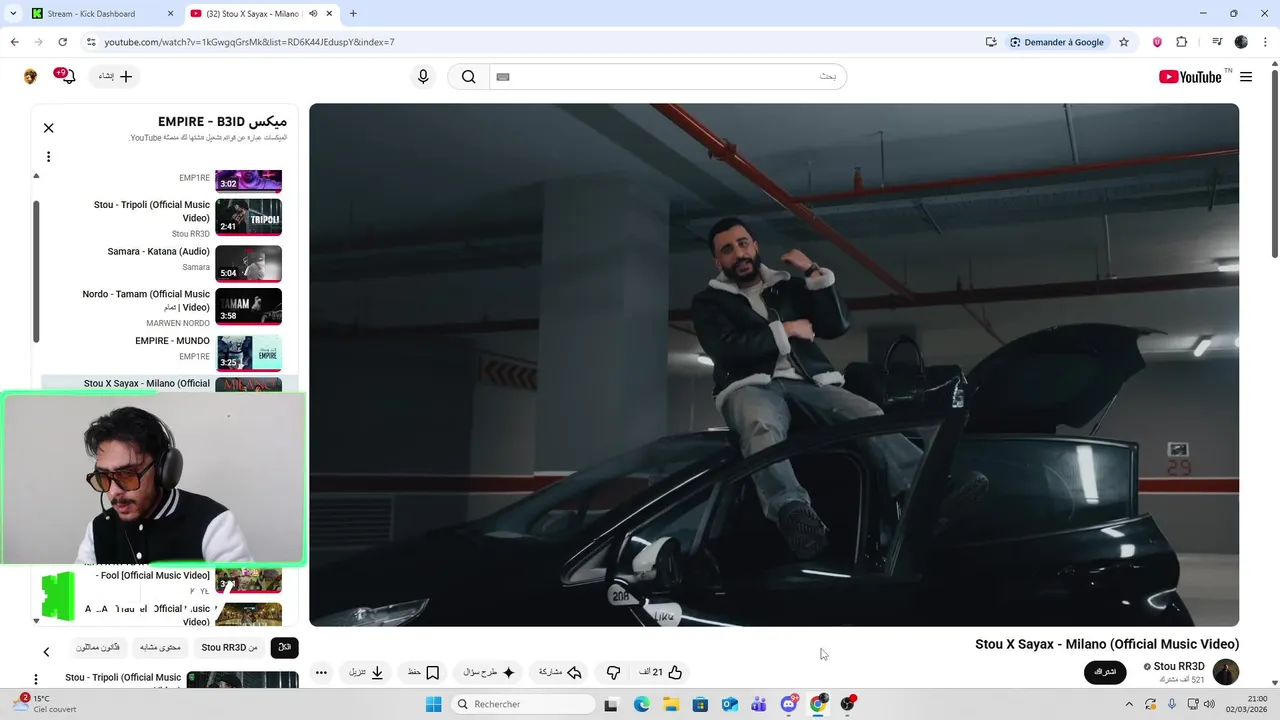Close the EMPIRE - B3ID mix panel
This screenshot has height=720, width=1280.
(x=48, y=128)
